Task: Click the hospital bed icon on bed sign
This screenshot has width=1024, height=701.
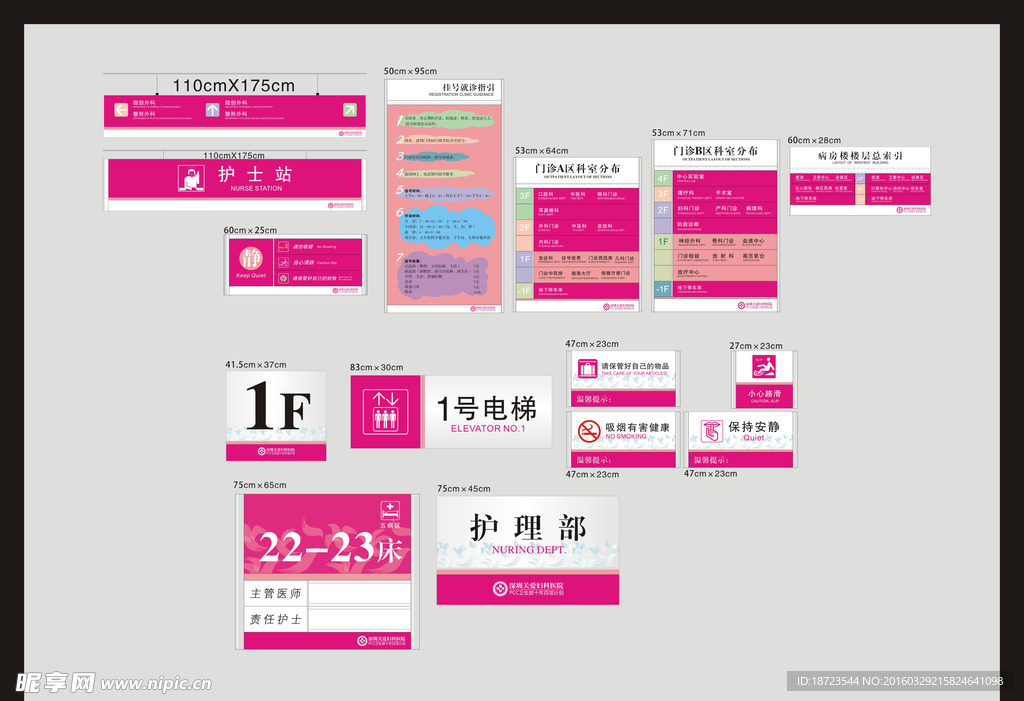Action: pyautogui.click(x=390, y=510)
